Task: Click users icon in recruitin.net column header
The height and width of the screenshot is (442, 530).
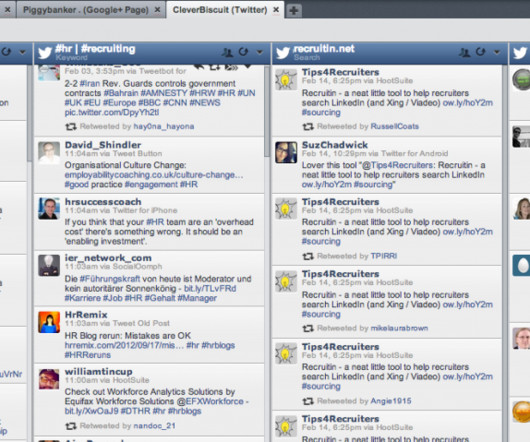Action: [465, 52]
